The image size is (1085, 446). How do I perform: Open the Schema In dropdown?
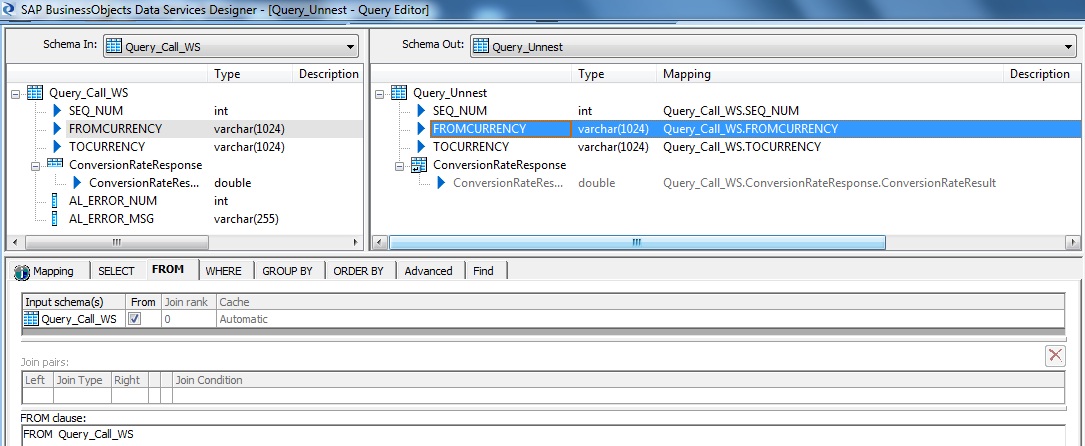(x=349, y=47)
